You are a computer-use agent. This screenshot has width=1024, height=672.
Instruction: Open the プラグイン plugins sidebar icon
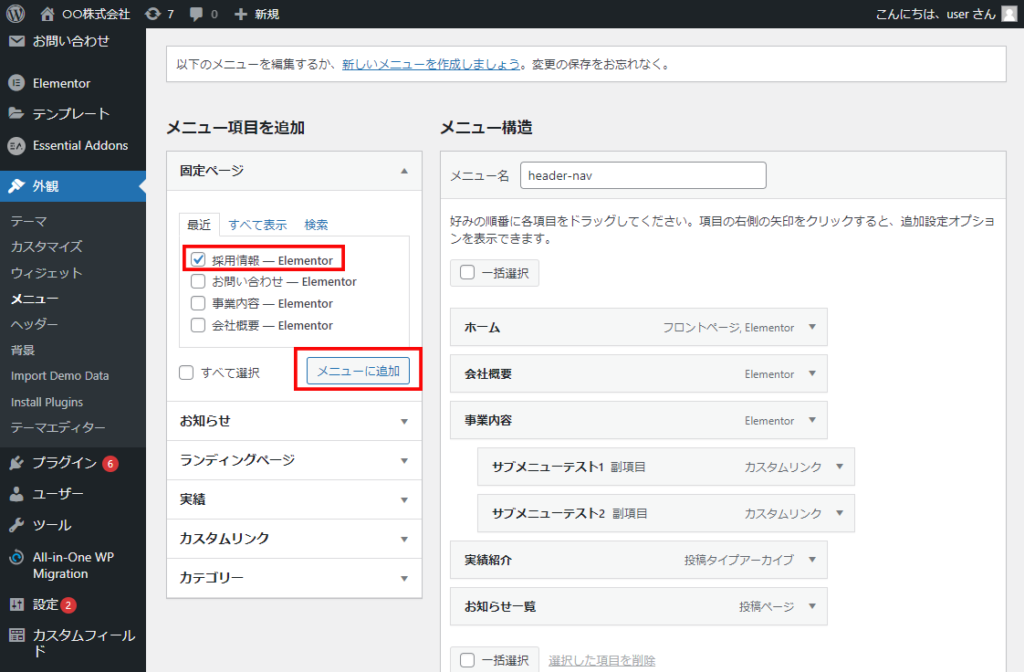(16, 463)
